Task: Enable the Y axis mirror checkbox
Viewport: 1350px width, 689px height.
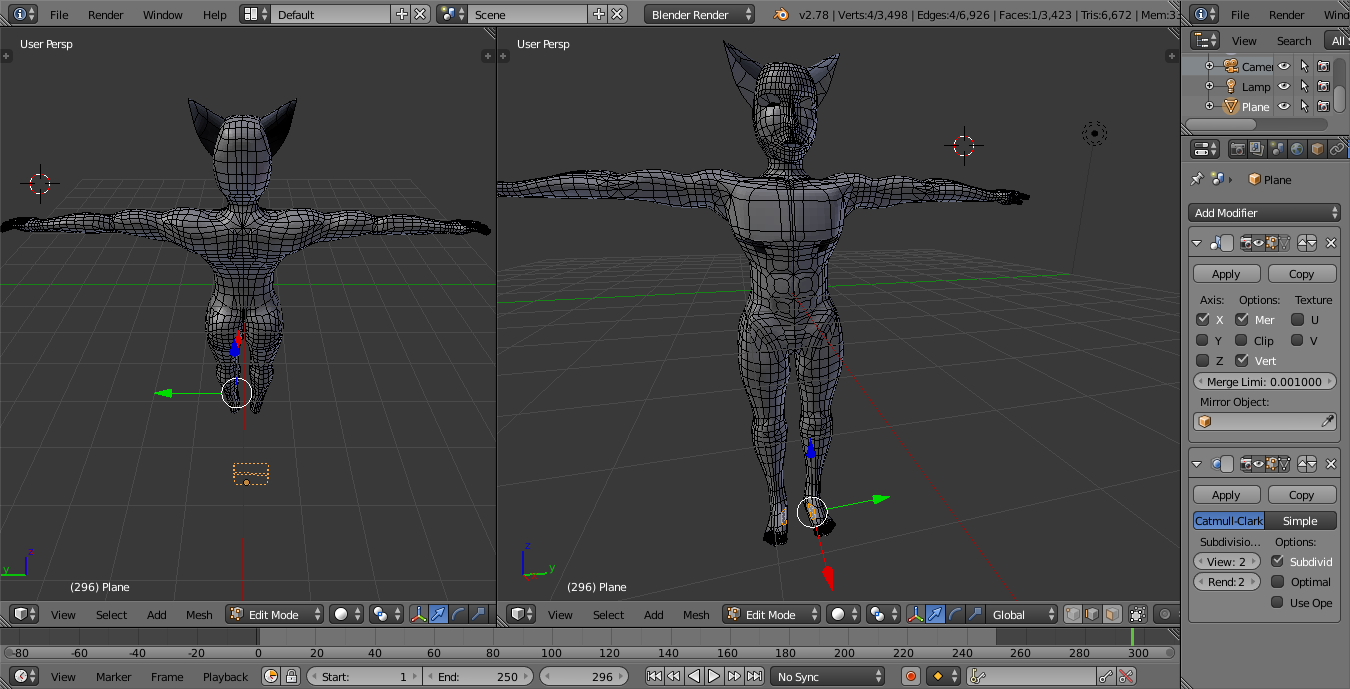Action: click(1203, 340)
